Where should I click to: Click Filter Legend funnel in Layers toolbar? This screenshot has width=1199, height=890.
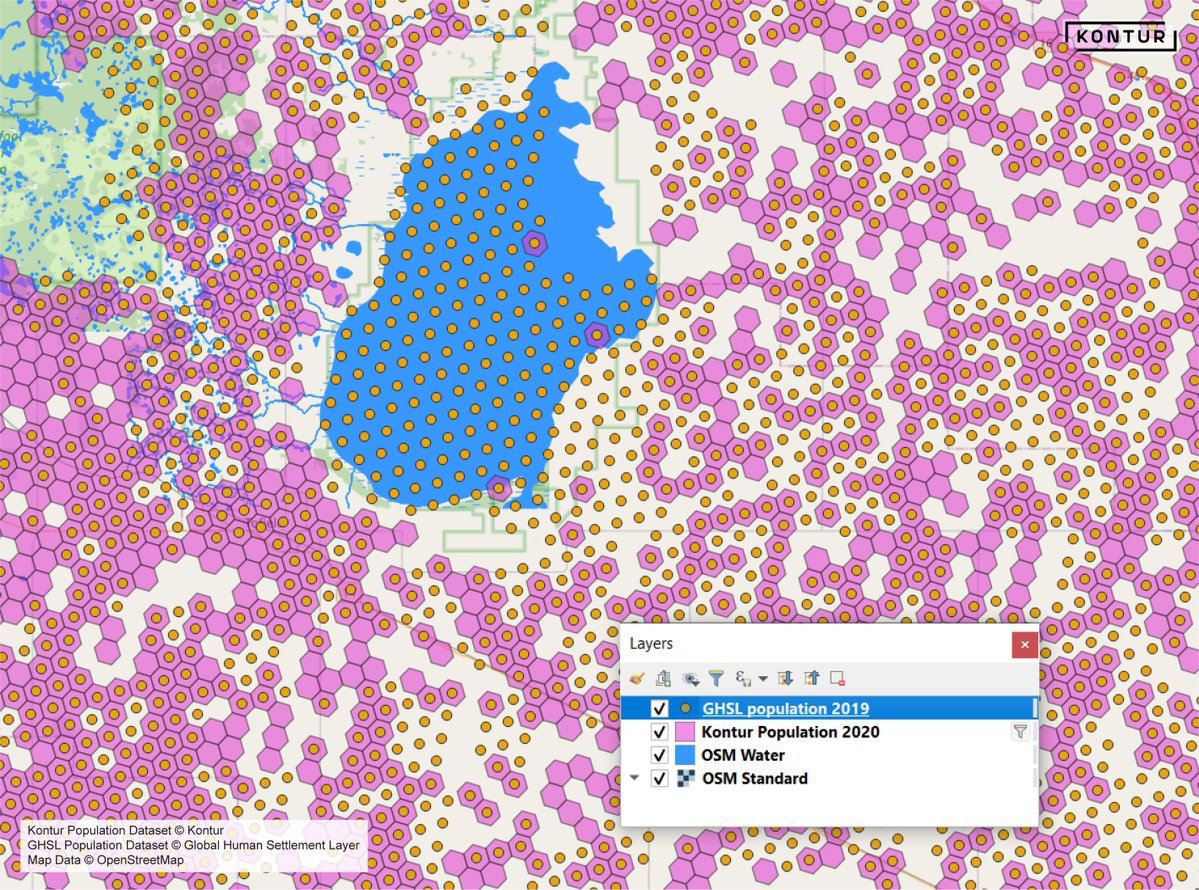click(x=716, y=678)
